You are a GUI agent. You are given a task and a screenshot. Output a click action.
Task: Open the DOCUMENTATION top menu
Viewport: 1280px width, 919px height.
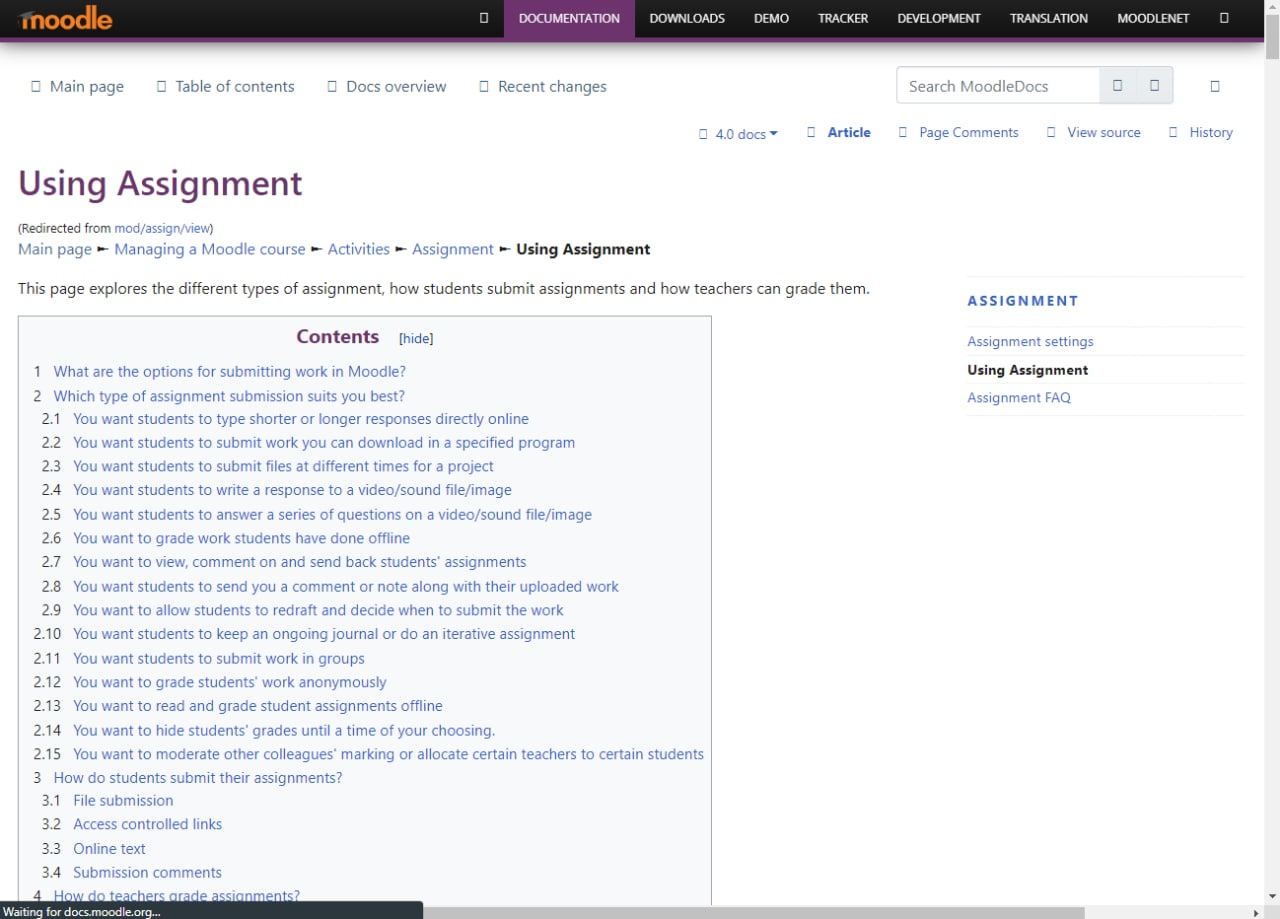(x=569, y=18)
